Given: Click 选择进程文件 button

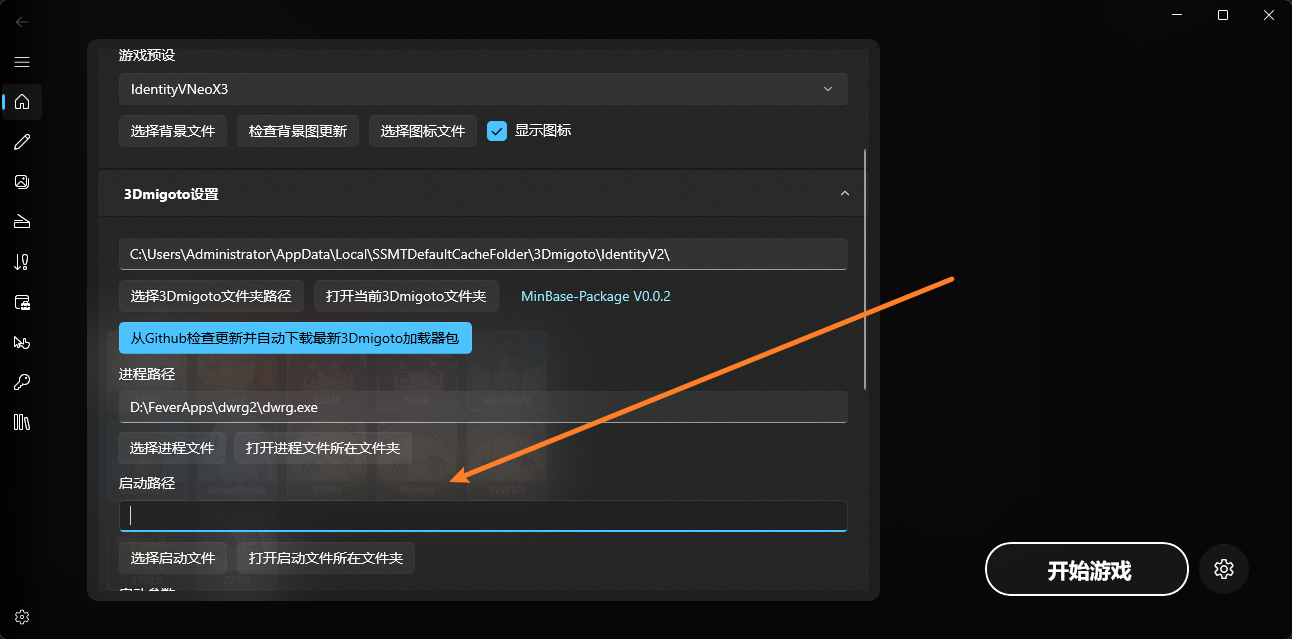Looking at the screenshot, I should tap(173, 448).
